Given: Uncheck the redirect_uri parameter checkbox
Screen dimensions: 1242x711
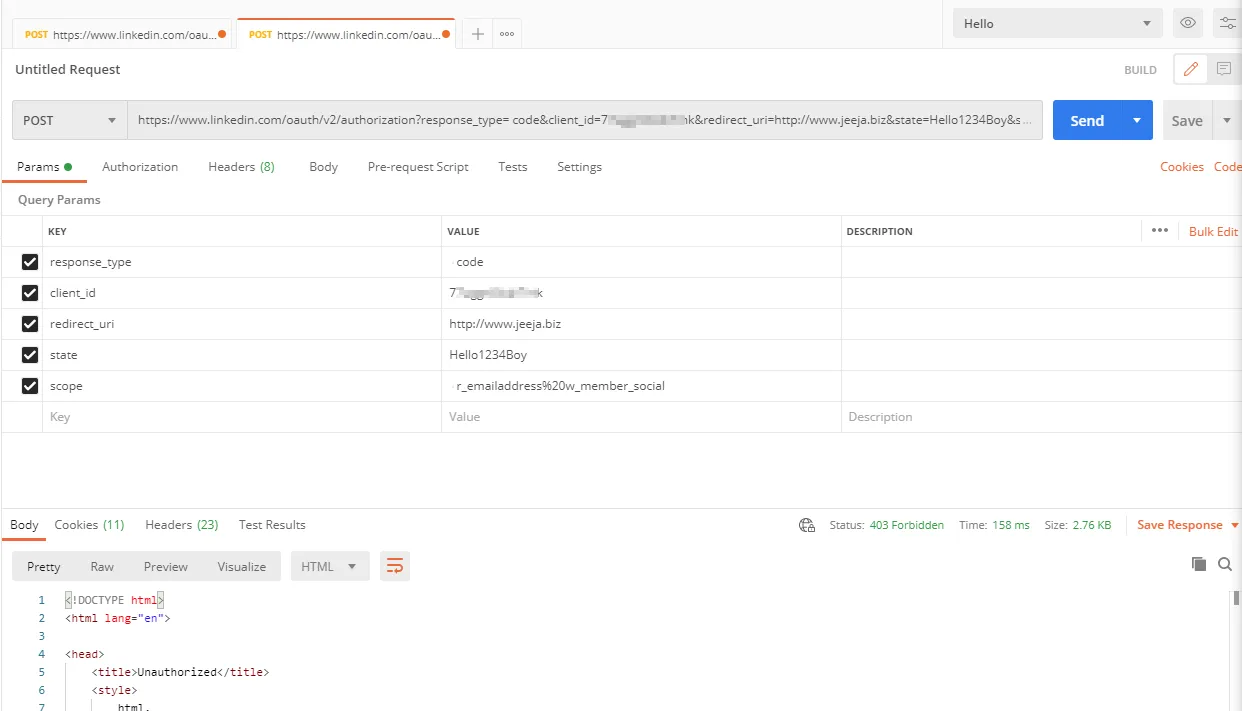Looking at the screenshot, I should (30, 324).
